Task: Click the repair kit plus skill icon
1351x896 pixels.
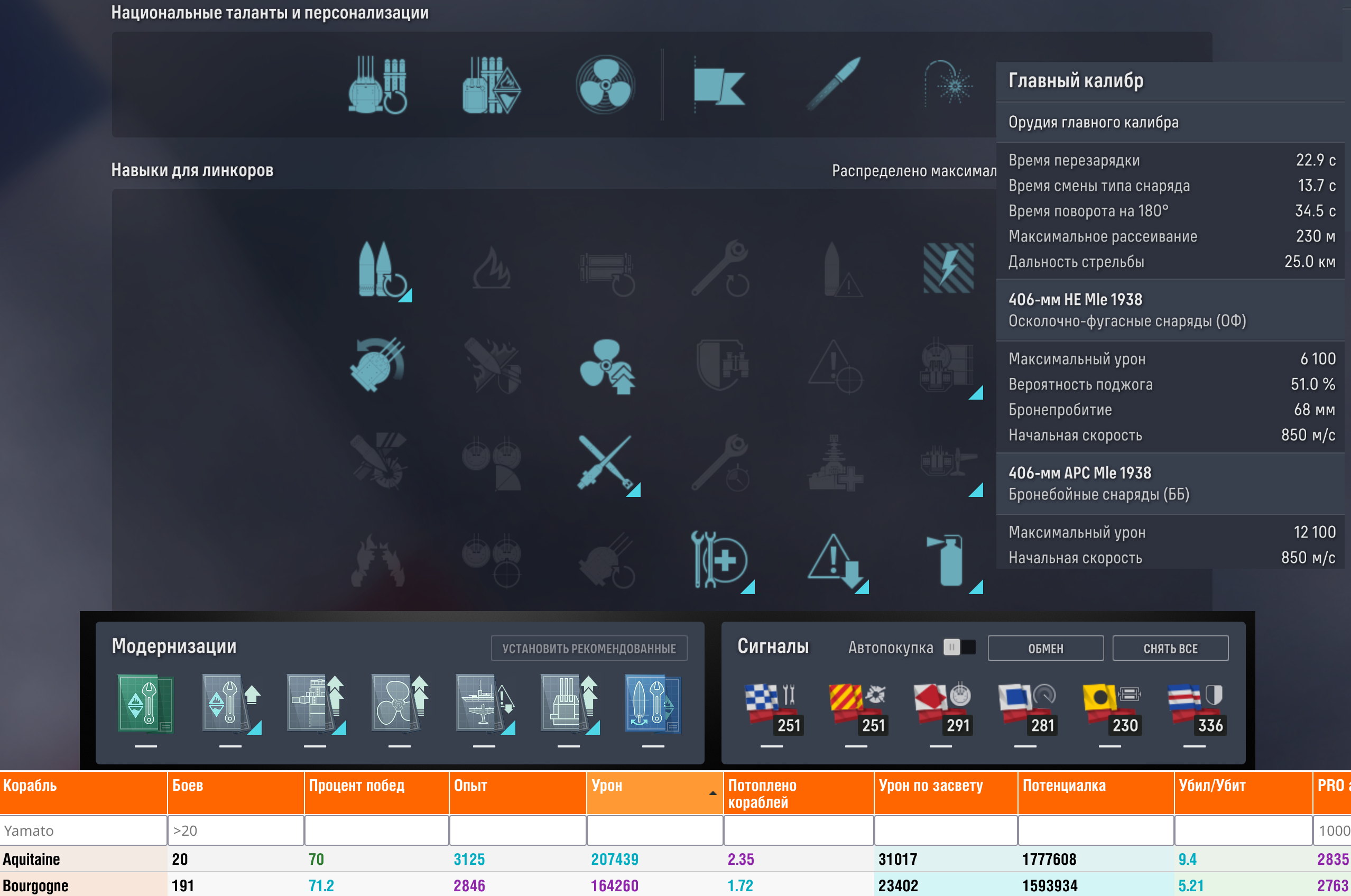Action: (719, 559)
